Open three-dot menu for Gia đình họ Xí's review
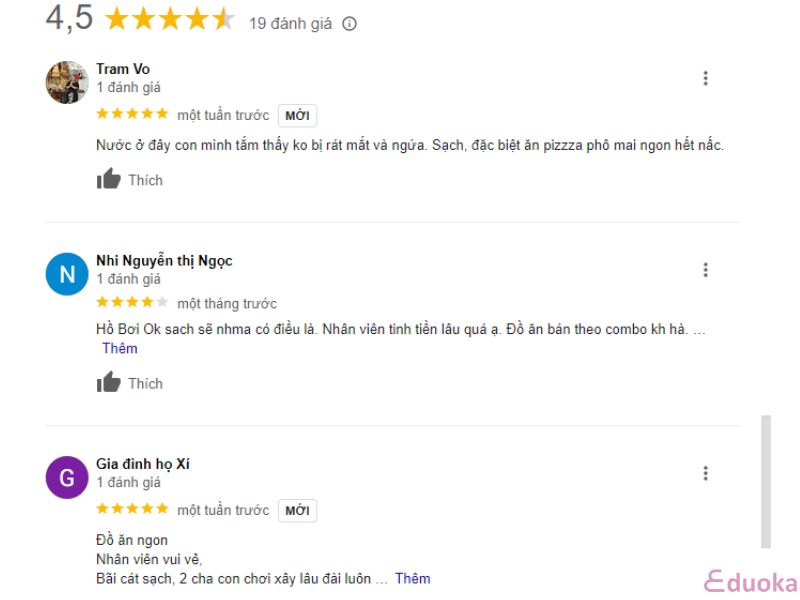 coord(706,473)
